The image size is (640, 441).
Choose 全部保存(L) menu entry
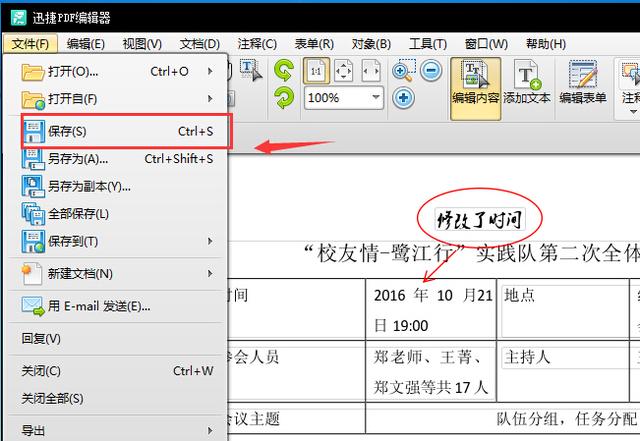[117, 214]
